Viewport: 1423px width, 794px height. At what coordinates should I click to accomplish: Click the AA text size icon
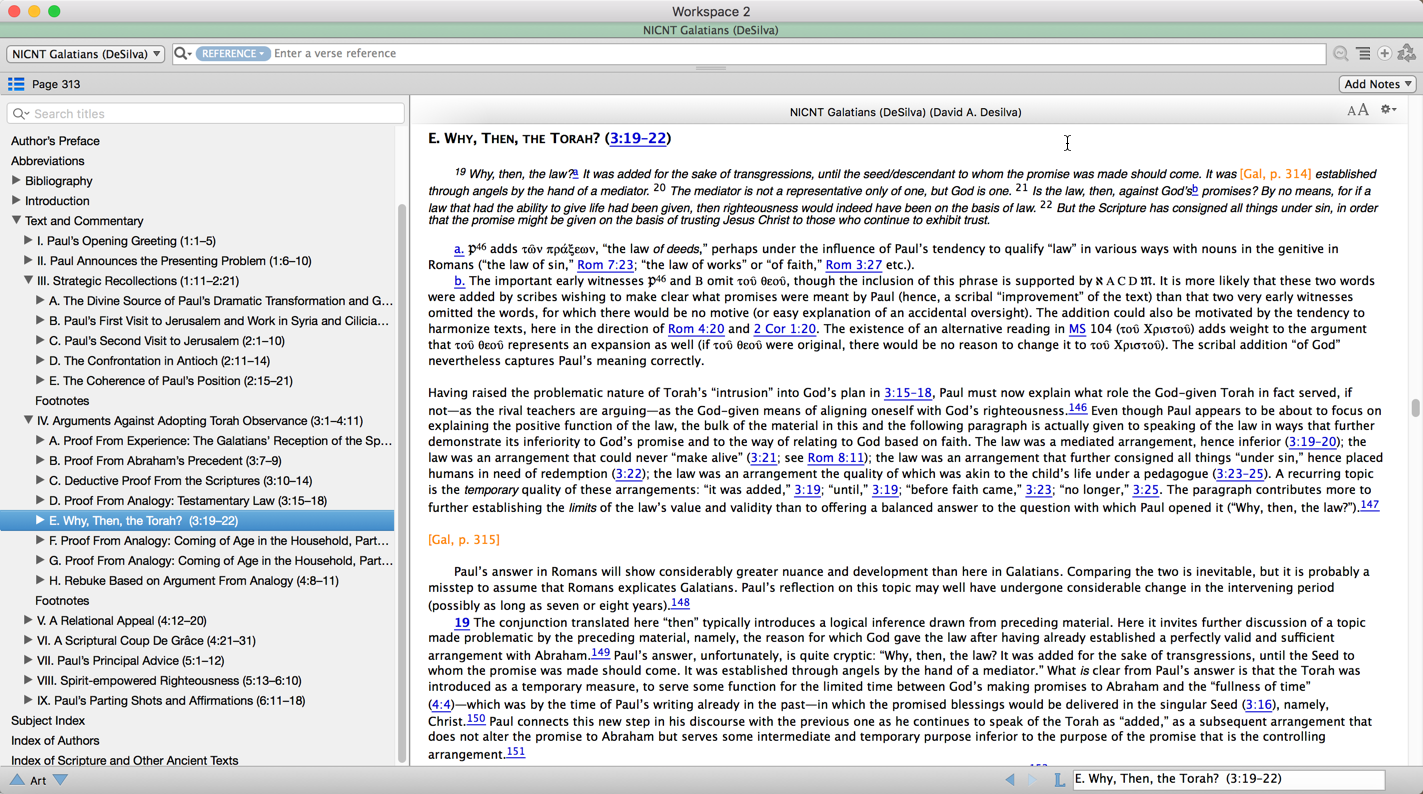click(x=1357, y=110)
